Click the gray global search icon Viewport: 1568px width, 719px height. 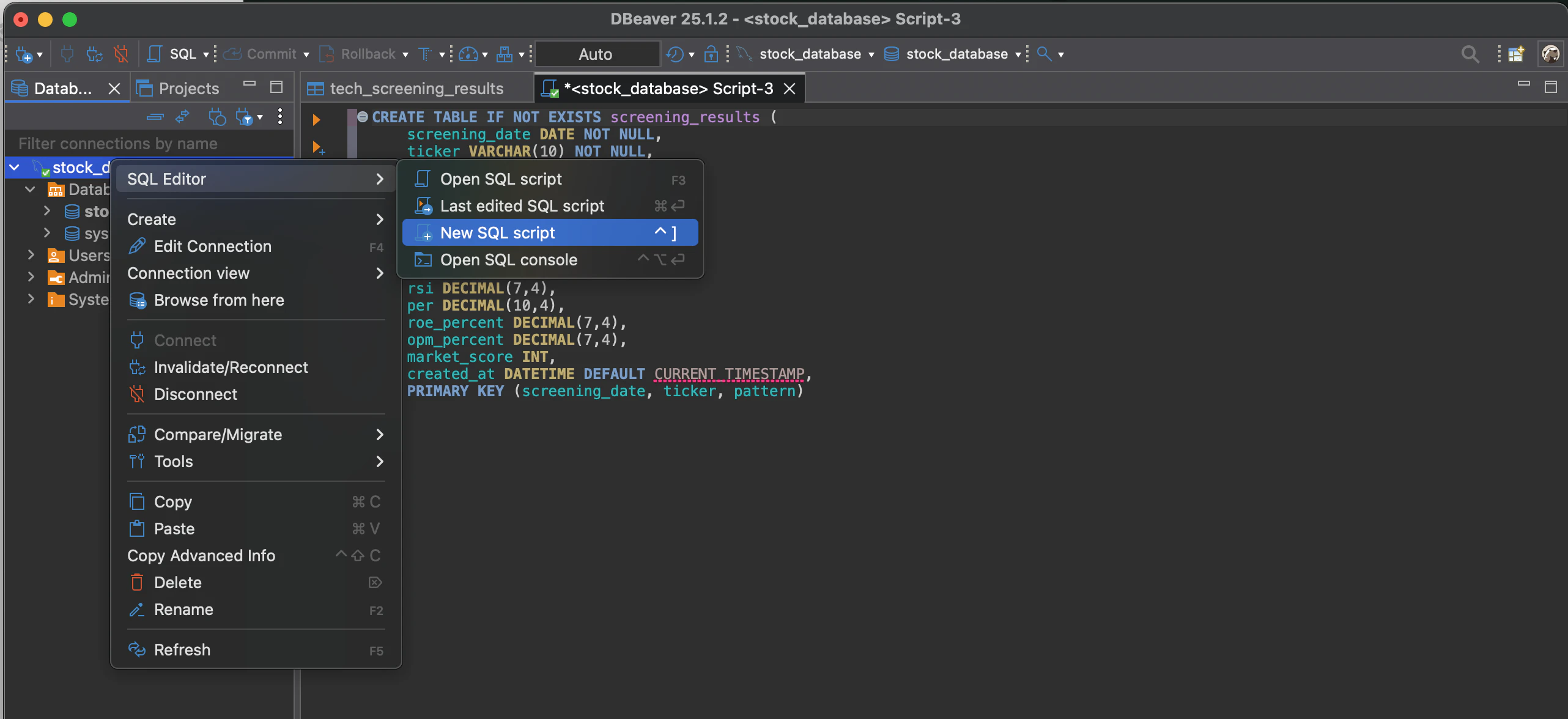tap(1470, 54)
